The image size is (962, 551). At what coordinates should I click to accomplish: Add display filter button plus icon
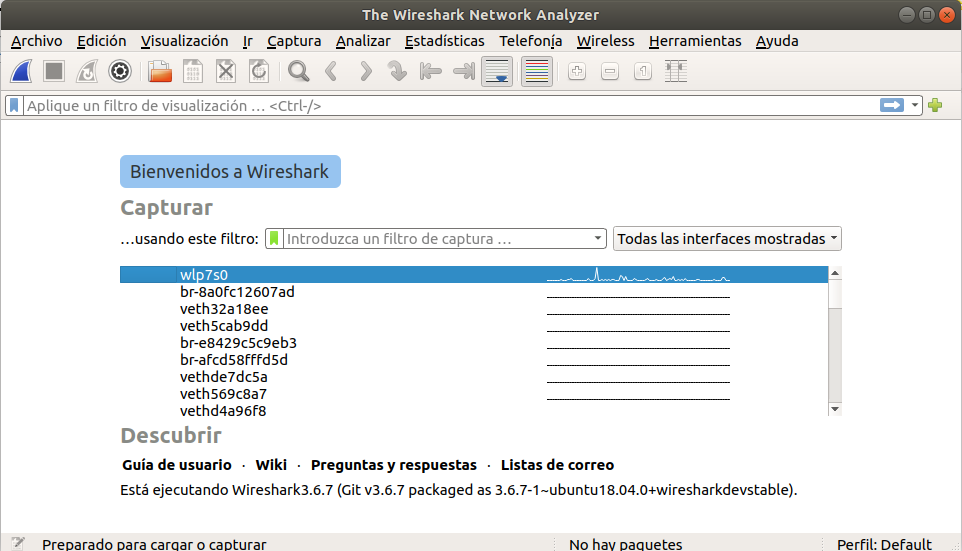tap(935, 106)
